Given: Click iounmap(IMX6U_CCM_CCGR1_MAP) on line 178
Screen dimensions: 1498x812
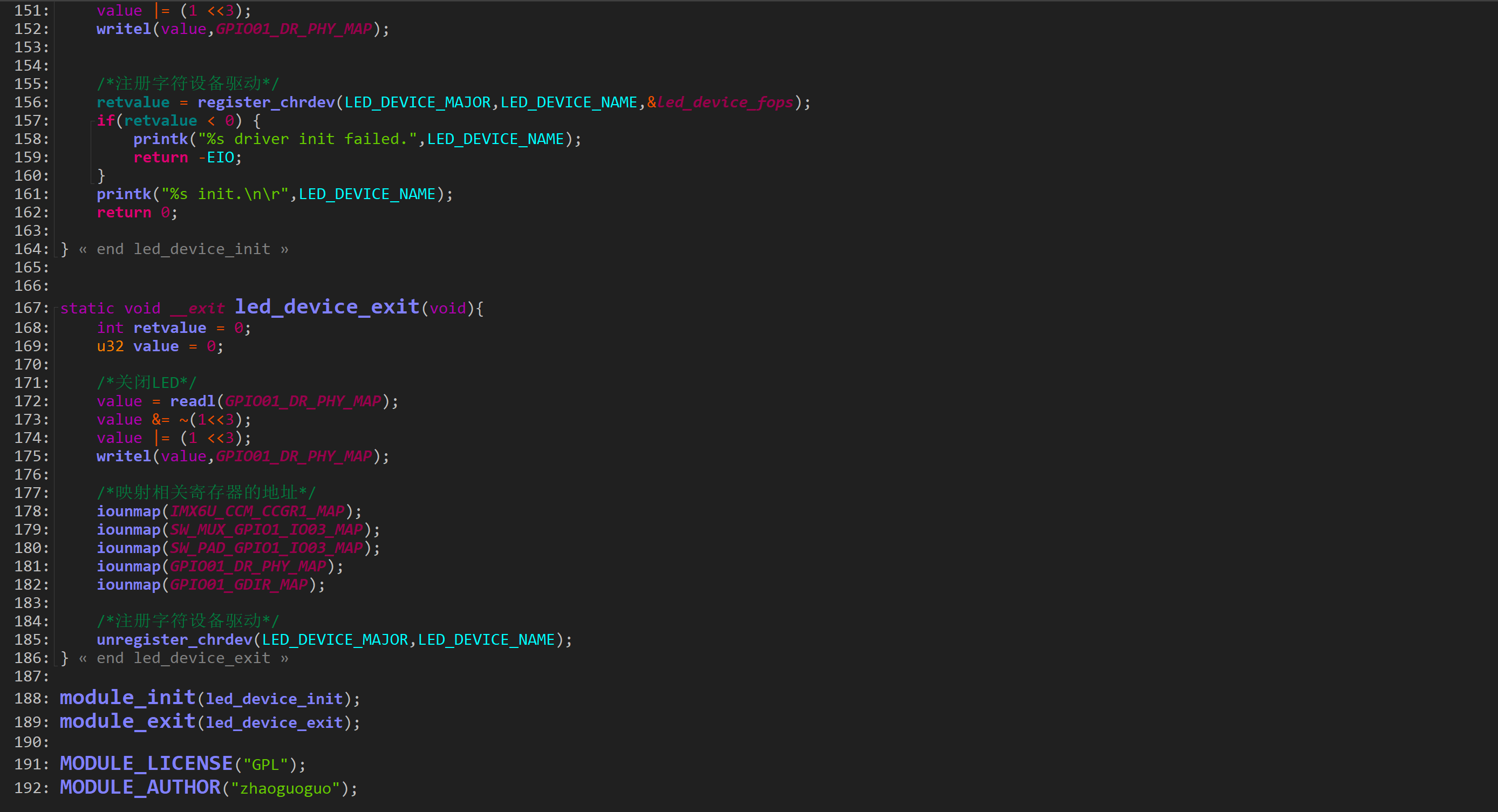Looking at the screenshot, I should [x=229, y=511].
